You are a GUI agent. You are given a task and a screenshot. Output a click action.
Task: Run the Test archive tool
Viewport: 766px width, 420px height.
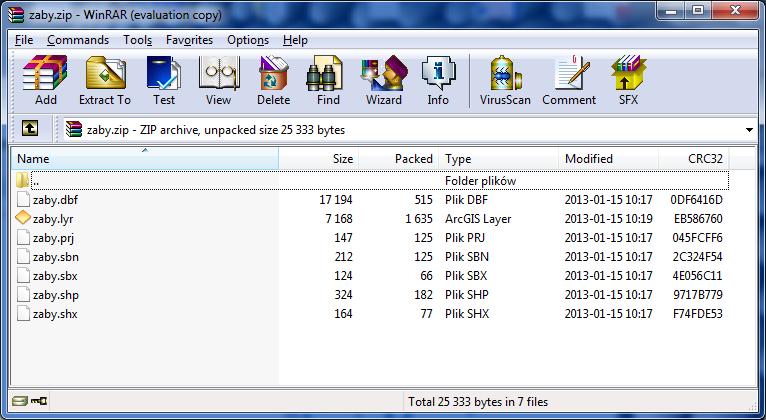164,81
